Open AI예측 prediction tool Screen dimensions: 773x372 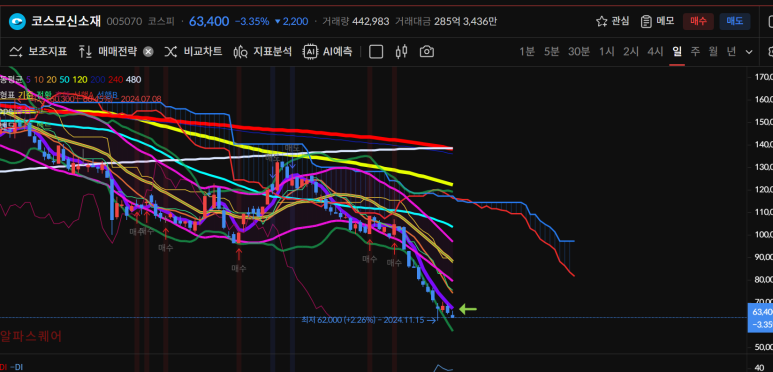pyautogui.click(x=328, y=51)
